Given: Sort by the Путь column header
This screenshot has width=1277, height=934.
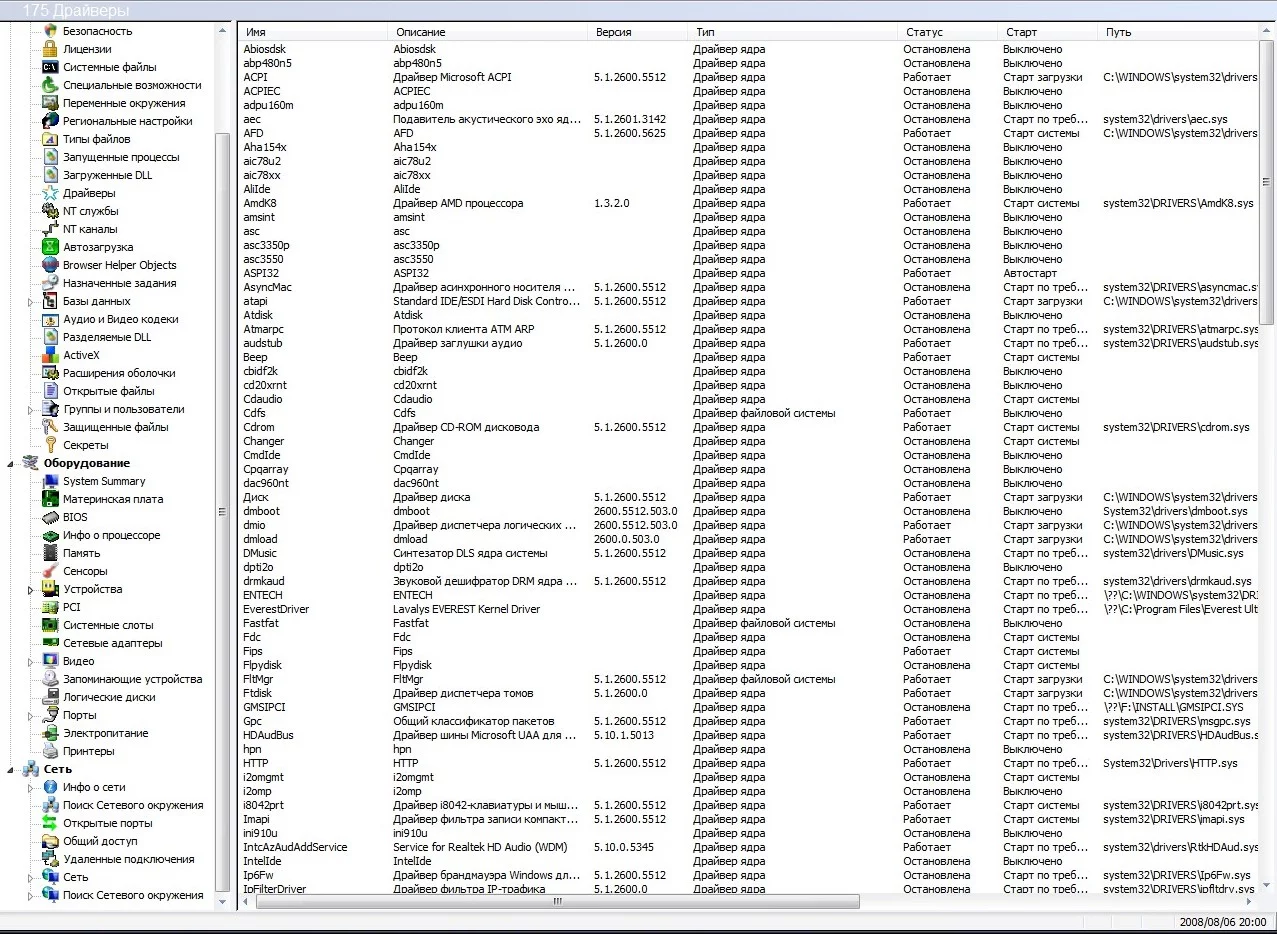Looking at the screenshot, I should click(x=1178, y=32).
